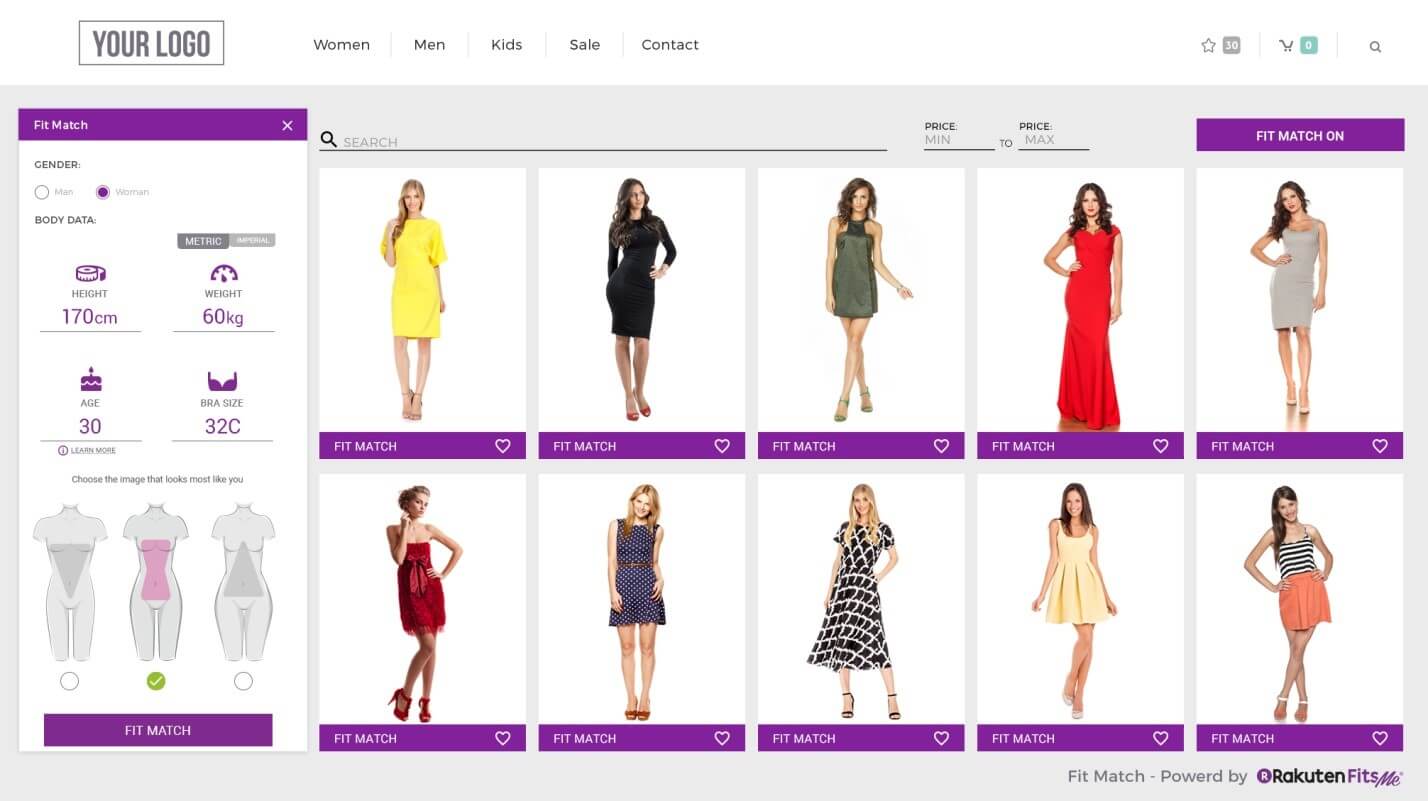Click heart icon on orange skirt outfit
Viewport: 1428px width, 801px height.
1380,738
